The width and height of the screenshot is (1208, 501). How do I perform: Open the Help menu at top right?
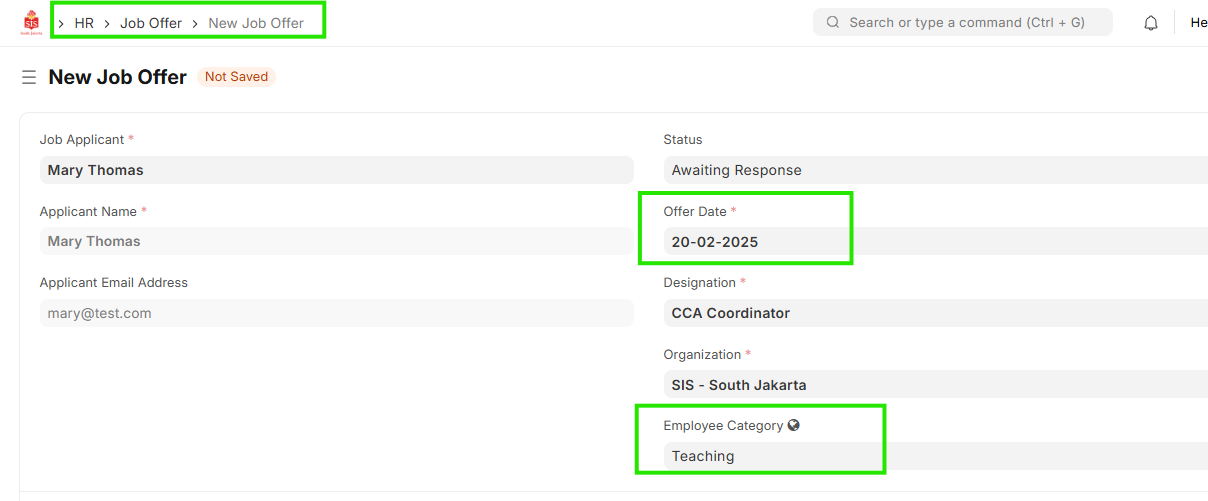(1198, 23)
